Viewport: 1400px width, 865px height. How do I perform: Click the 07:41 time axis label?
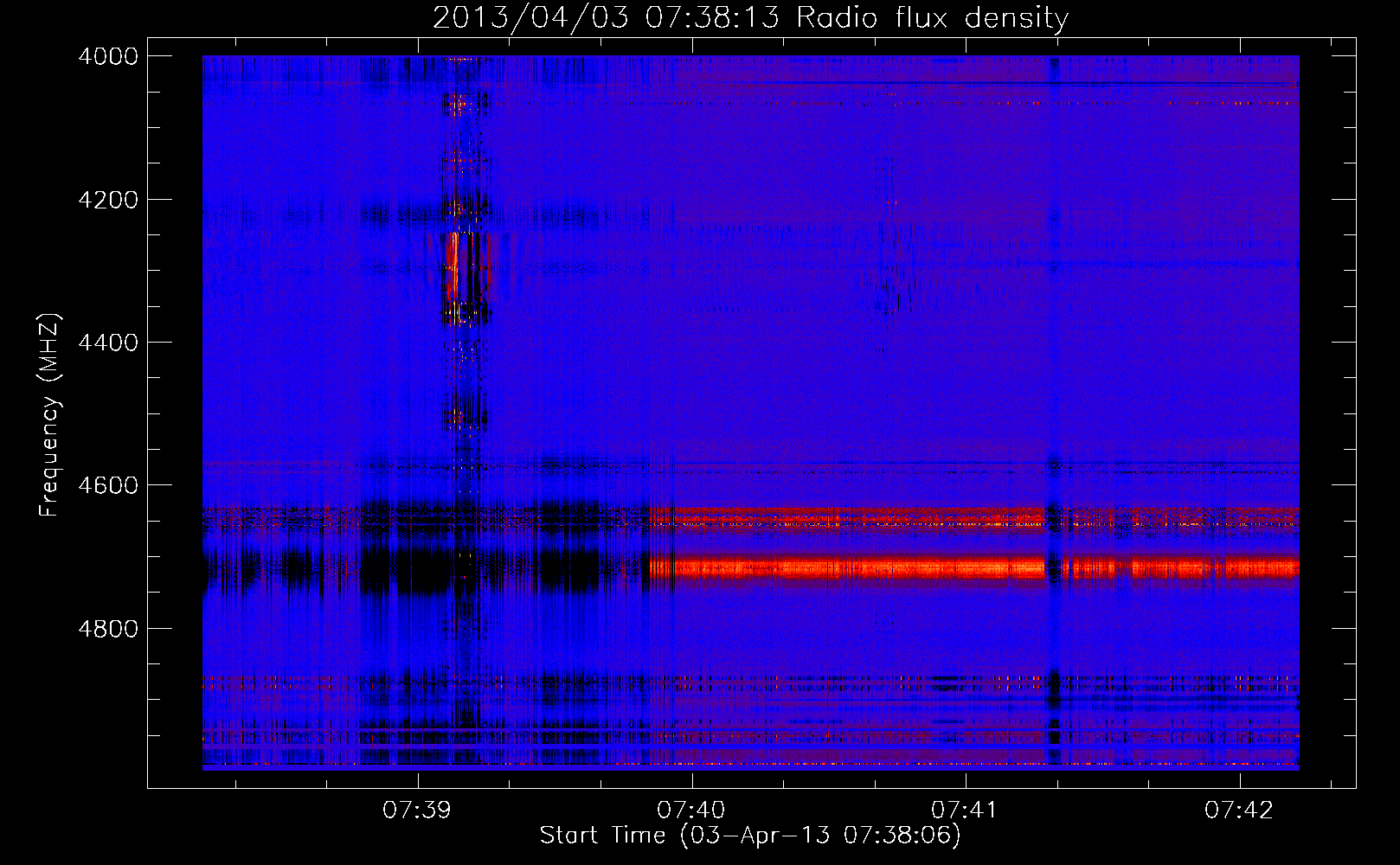[x=965, y=810]
